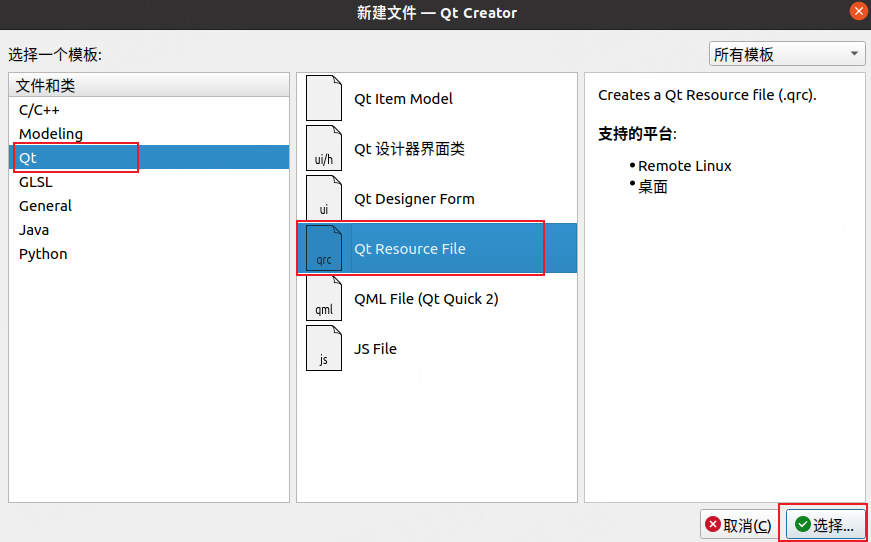Click the 文件和类 list header
Viewport: 871px width, 542px height.
149,86
